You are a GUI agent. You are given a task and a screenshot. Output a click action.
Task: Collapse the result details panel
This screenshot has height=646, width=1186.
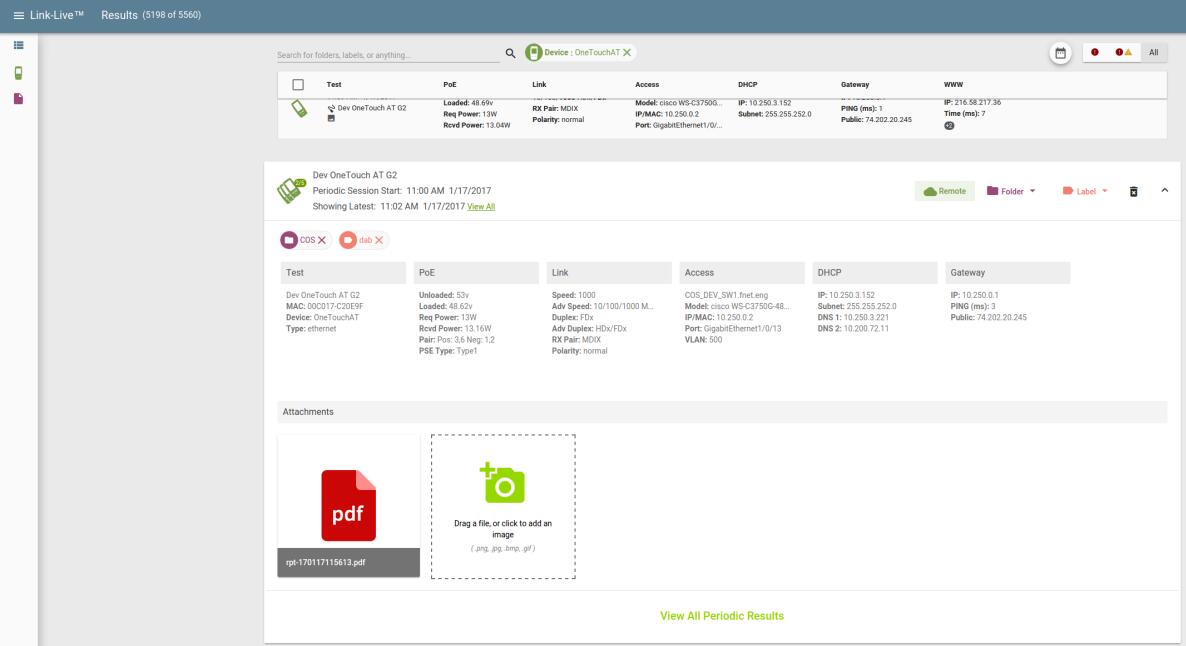pos(1164,191)
